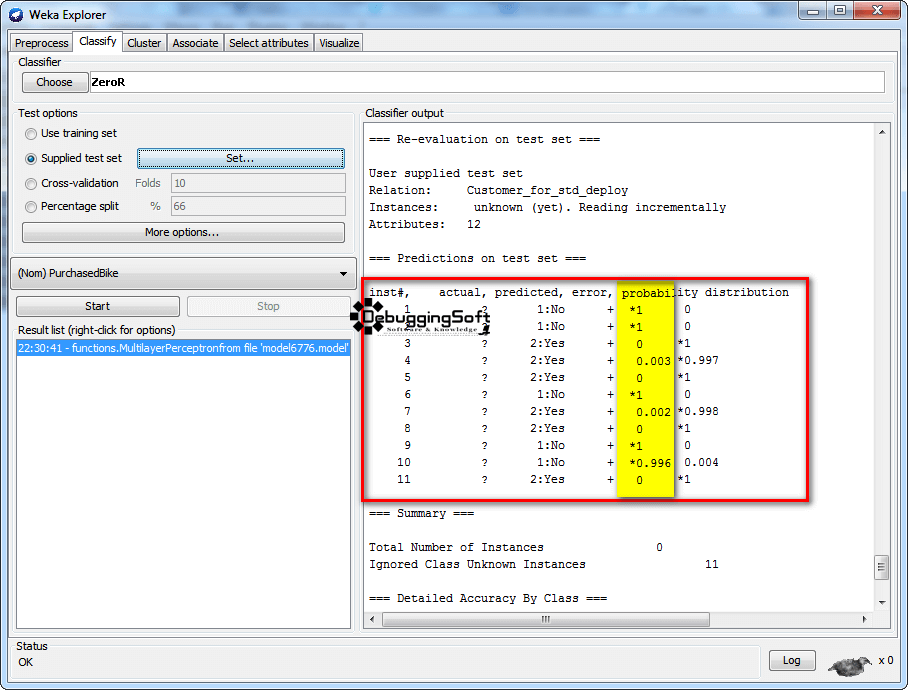The width and height of the screenshot is (908, 690).
Task: Click the output scroll right arrow
Action: (865, 619)
